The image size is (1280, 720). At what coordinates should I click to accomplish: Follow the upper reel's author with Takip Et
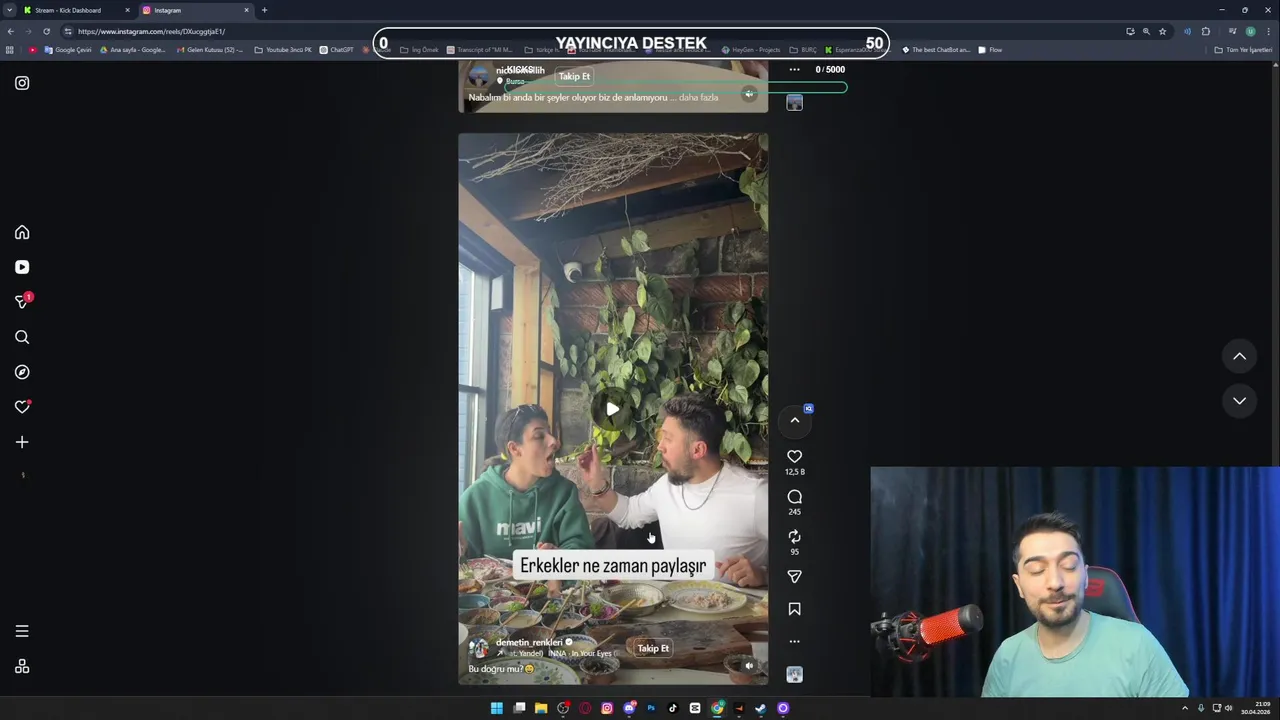click(x=574, y=76)
